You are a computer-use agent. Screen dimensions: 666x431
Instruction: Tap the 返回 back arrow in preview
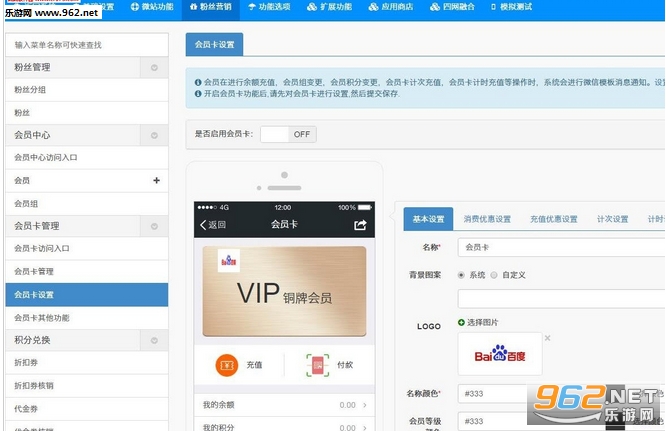tap(203, 225)
